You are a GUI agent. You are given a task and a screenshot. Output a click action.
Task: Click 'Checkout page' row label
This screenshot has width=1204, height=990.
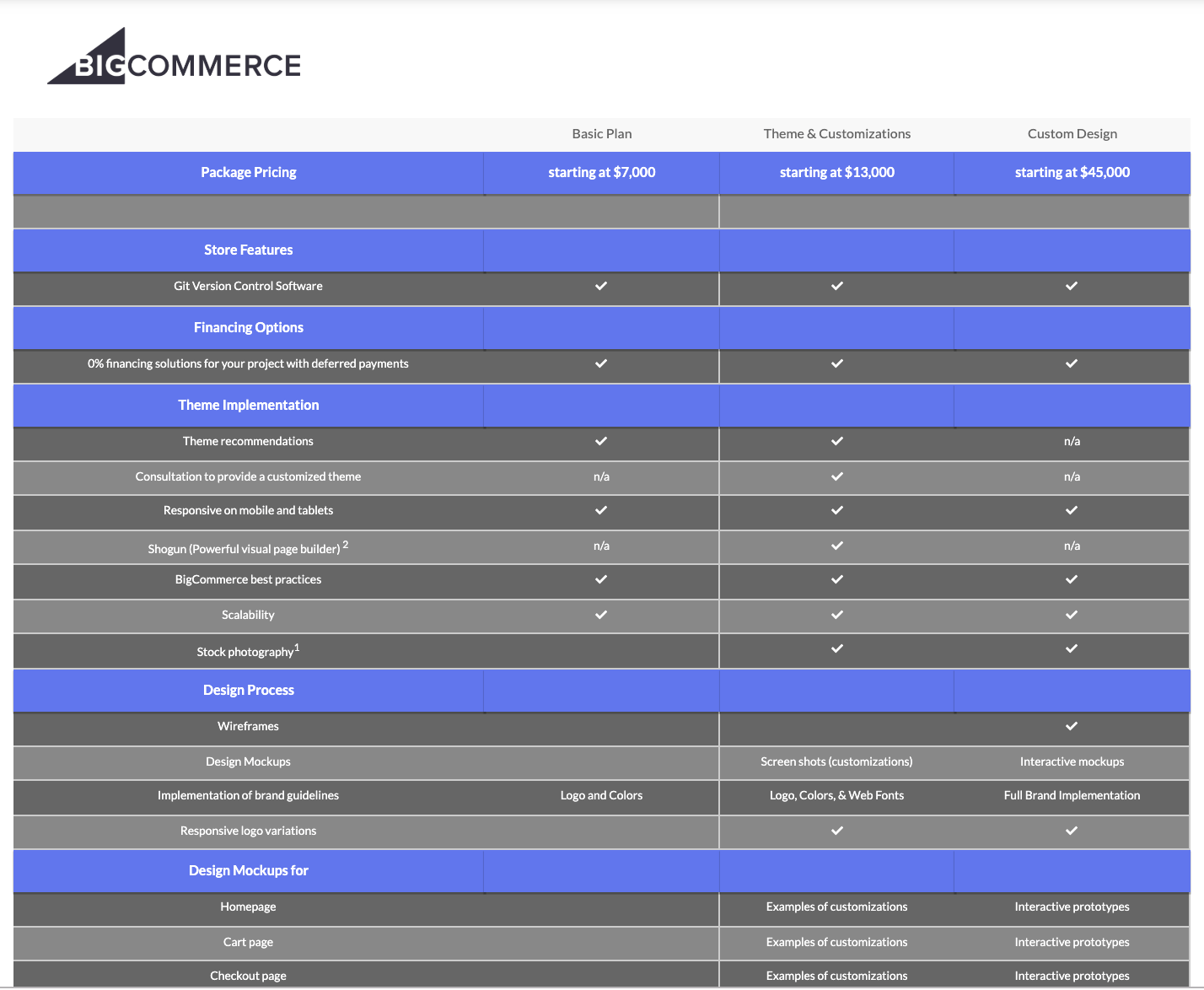(x=249, y=976)
